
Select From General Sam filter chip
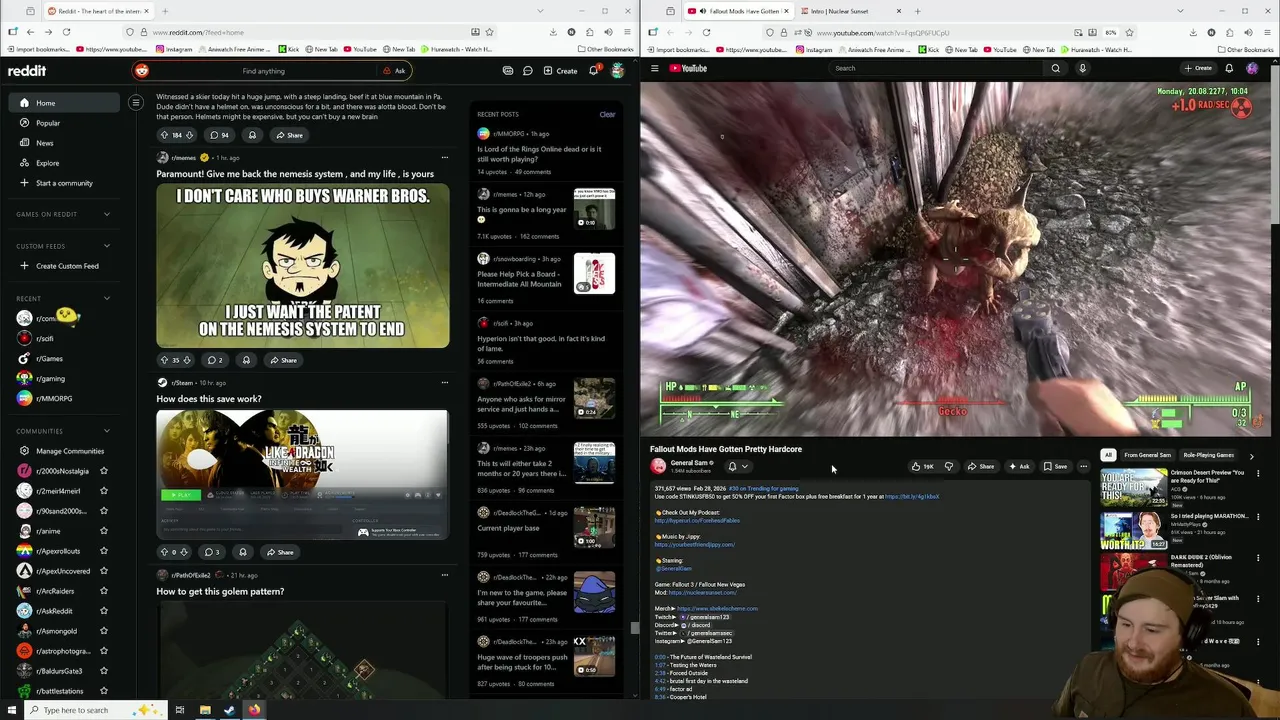point(1147,455)
